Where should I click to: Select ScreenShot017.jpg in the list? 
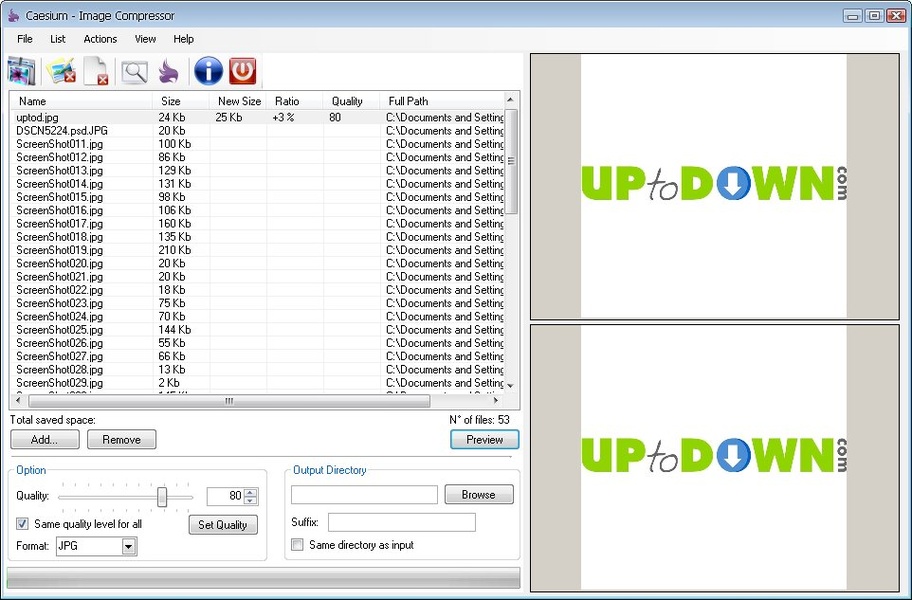click(x=258, y=223)
